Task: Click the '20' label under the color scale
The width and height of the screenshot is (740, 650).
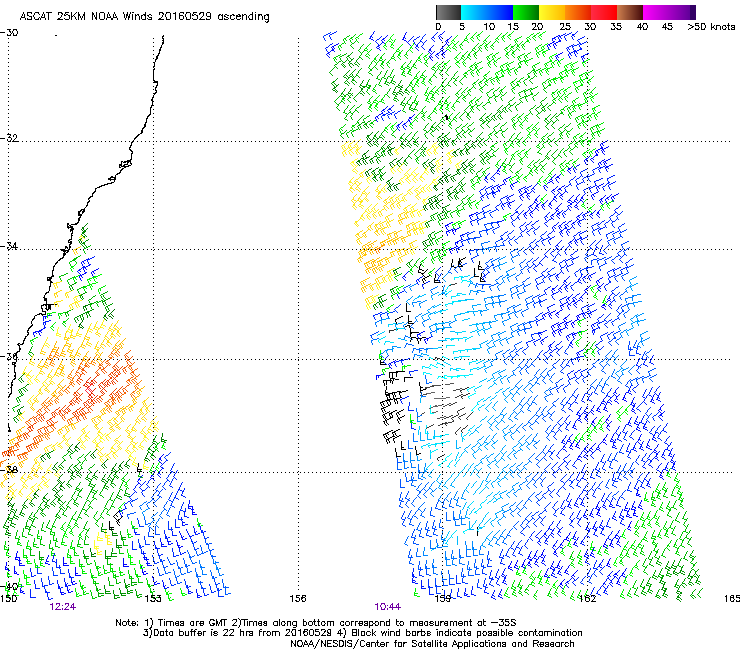Action: [x=537, y=27]
